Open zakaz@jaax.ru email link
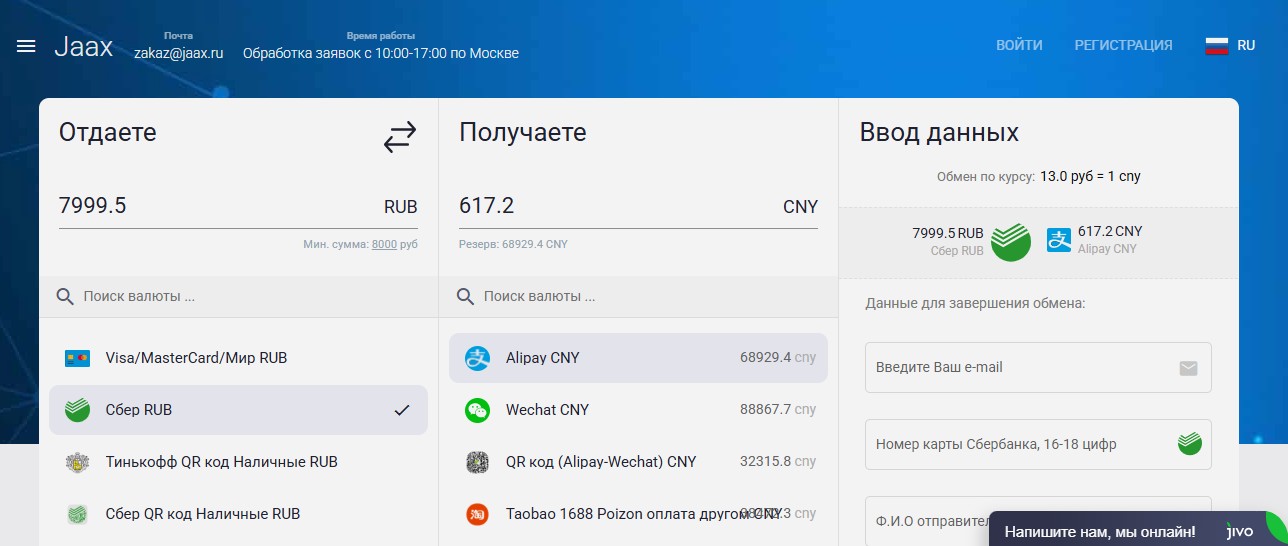Viewport: 1288px width, 546px height. point(178,53)
